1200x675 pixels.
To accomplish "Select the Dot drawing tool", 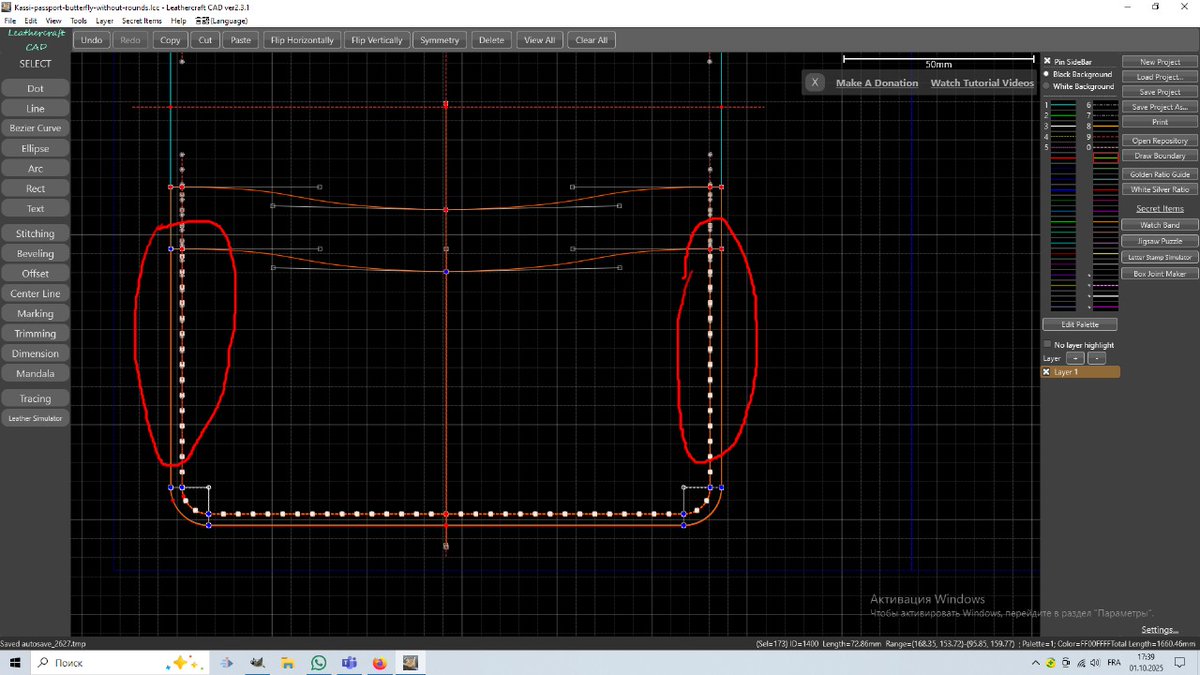I will point(35,88).
